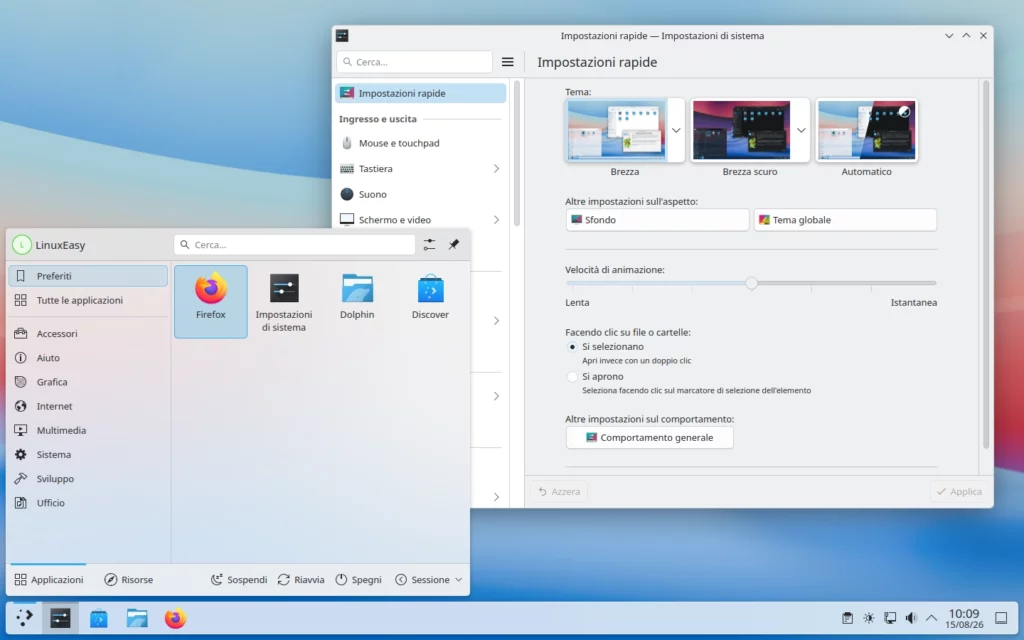1024x640 pixels.
Task: Open the Sessione dropdown
Action: (428, 579)
